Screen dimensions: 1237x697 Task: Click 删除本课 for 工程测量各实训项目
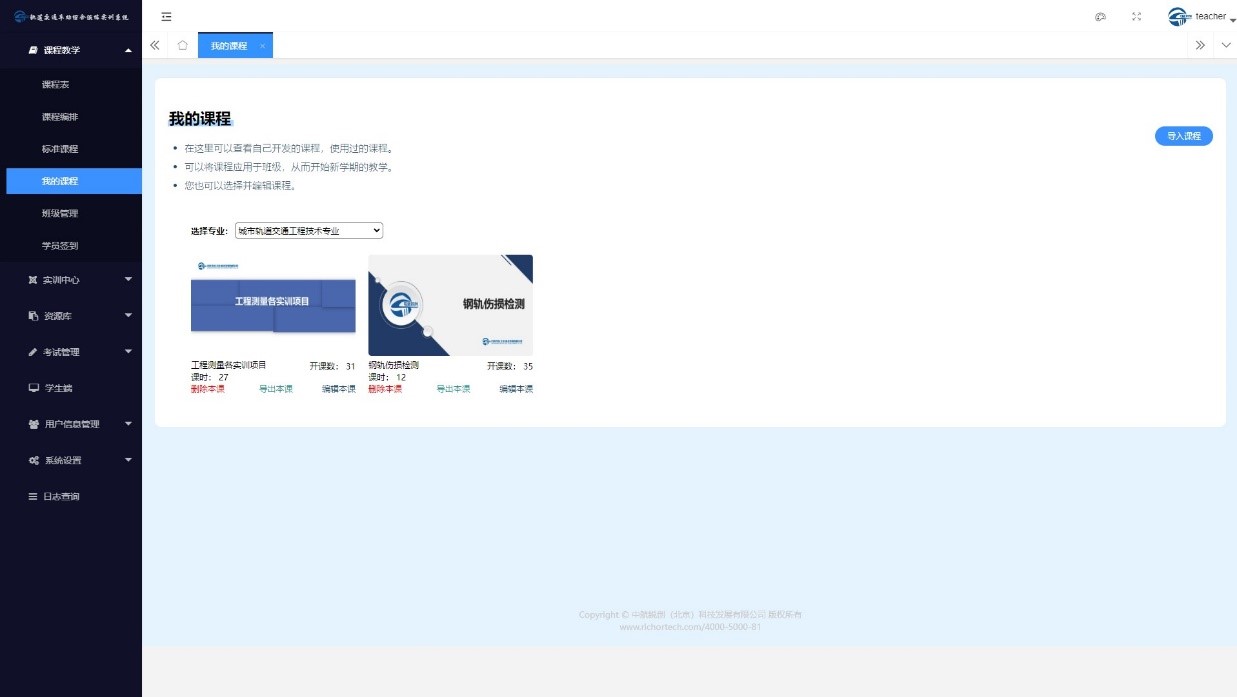click(207, 389)
